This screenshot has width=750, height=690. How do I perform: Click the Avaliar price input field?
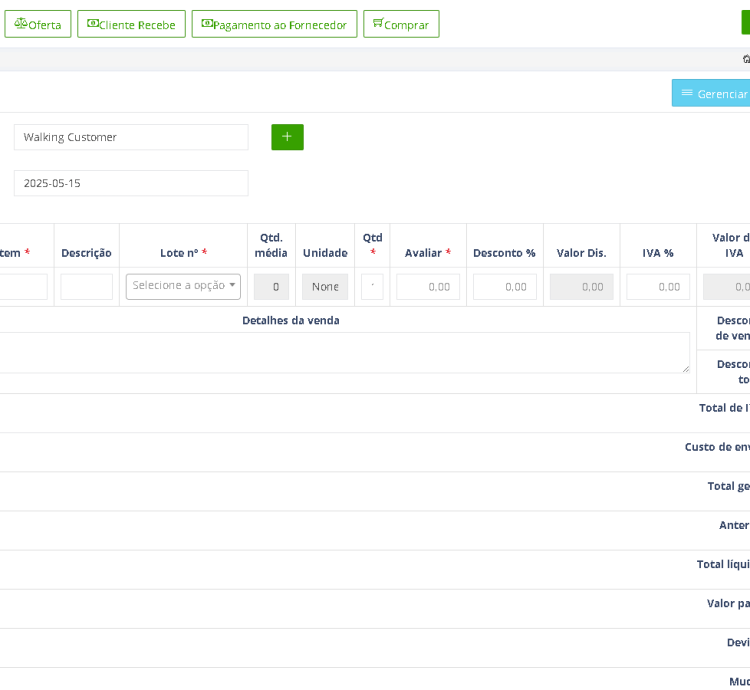428,287
